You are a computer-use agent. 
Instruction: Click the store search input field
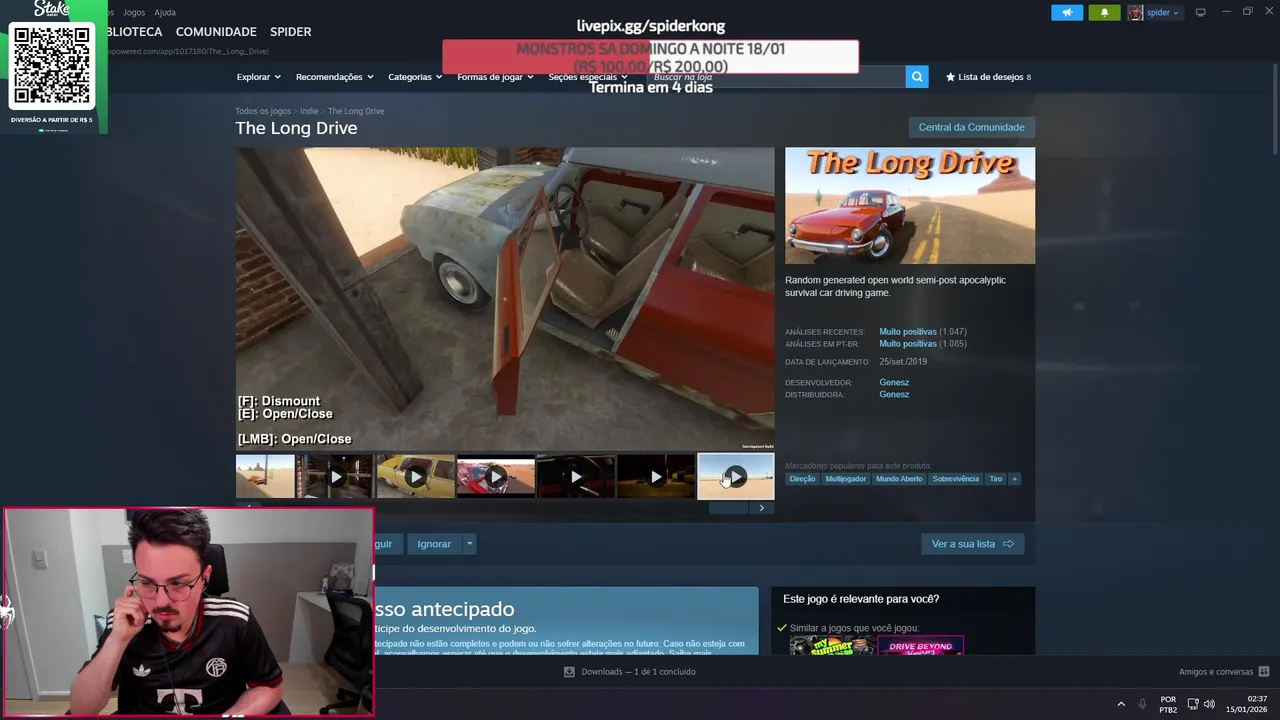[x=775, y=77]
